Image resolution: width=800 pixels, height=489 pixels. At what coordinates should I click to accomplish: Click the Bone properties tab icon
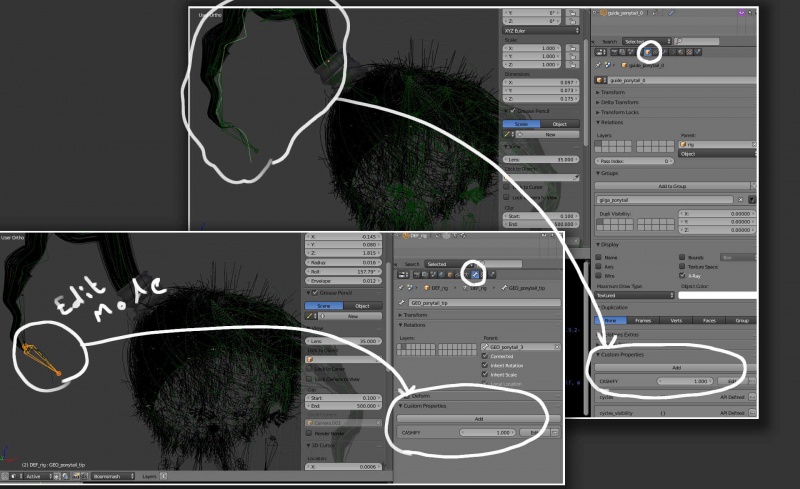[476, 274]
